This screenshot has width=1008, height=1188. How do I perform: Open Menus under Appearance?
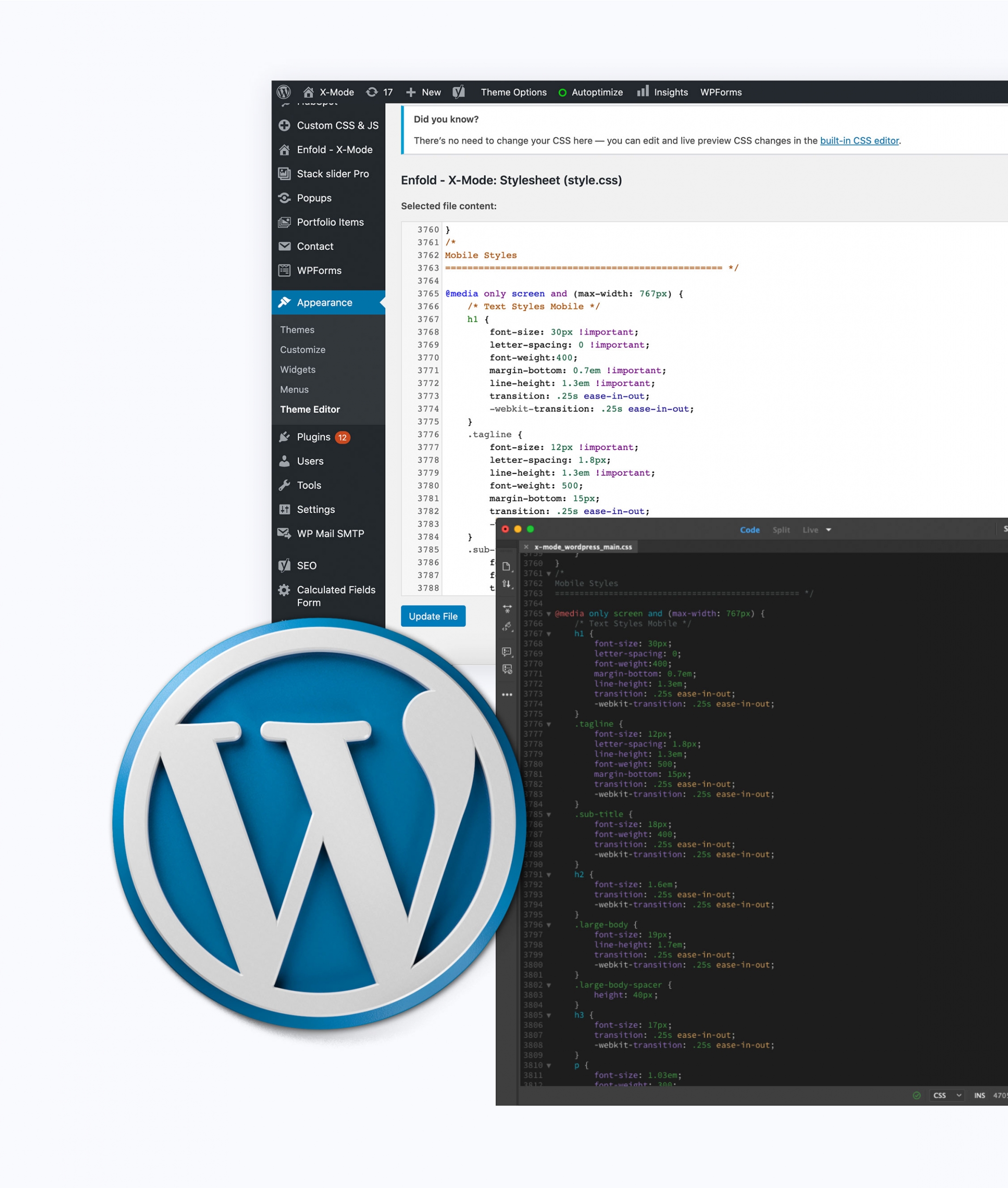(294, 390)
